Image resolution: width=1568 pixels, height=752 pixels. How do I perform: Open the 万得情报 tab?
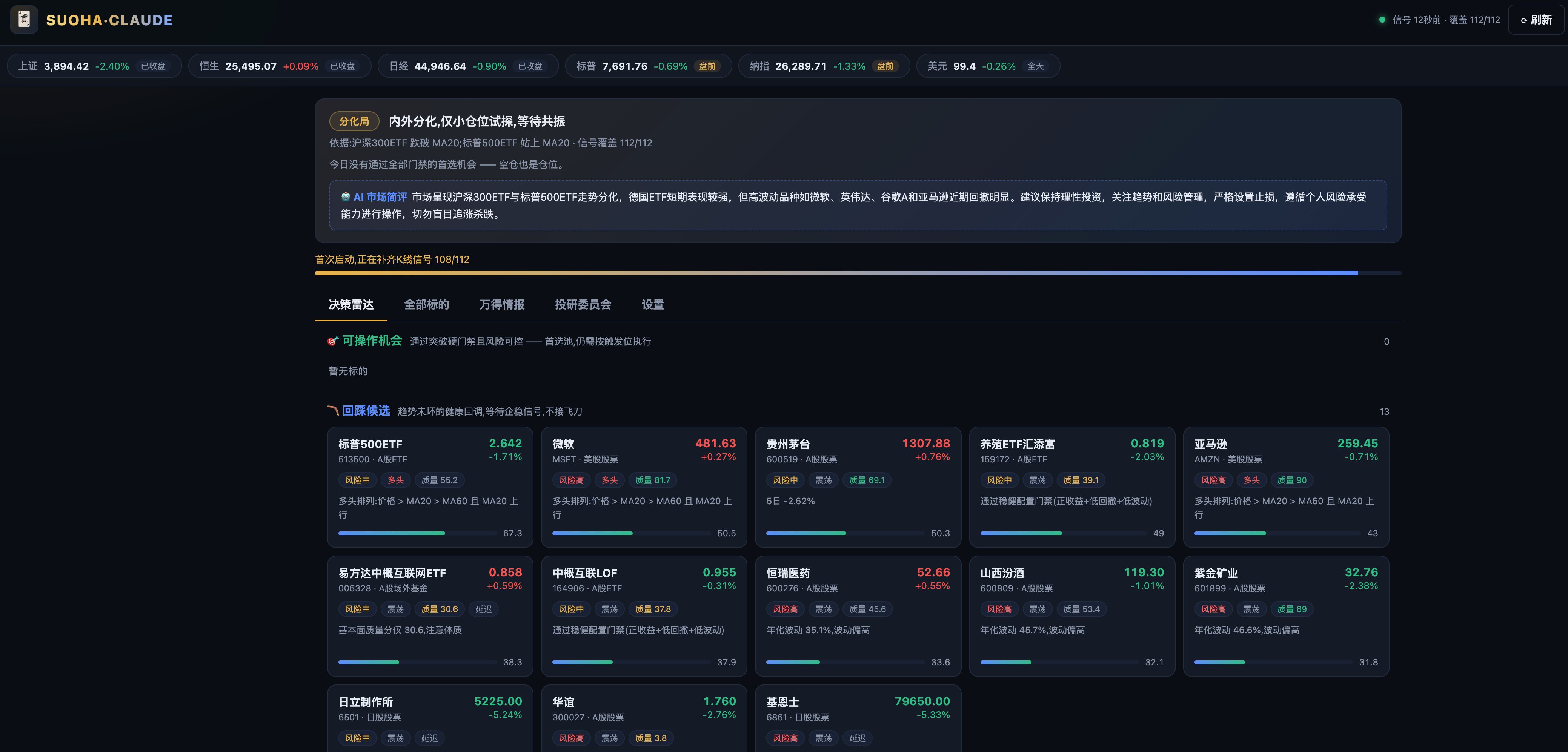pos(501,304)
